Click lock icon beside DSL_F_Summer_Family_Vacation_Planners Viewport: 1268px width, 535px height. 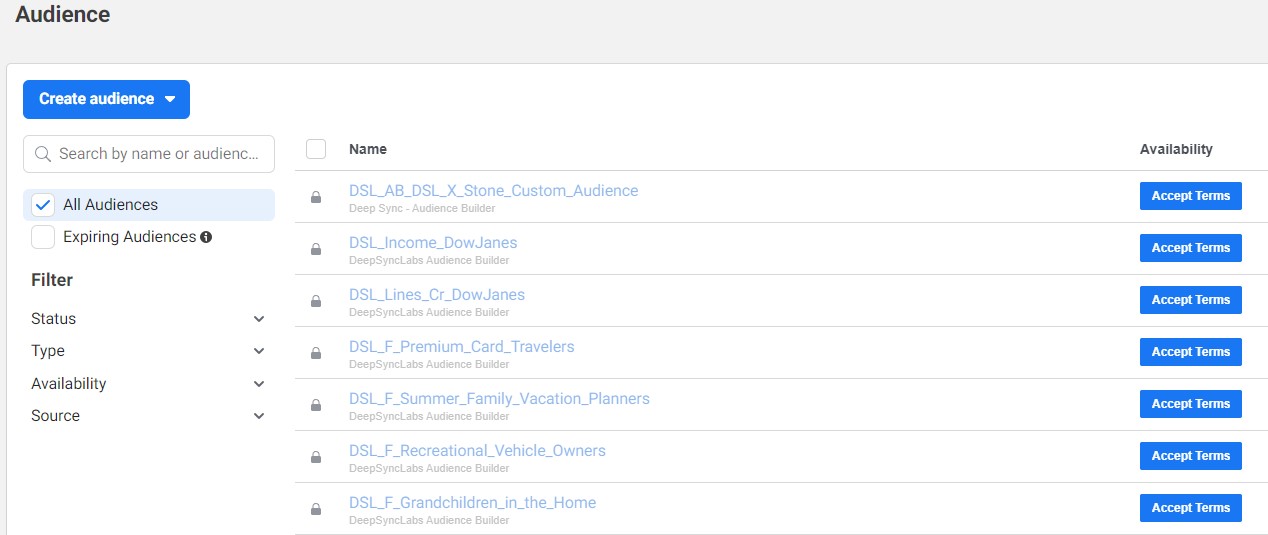316,405
